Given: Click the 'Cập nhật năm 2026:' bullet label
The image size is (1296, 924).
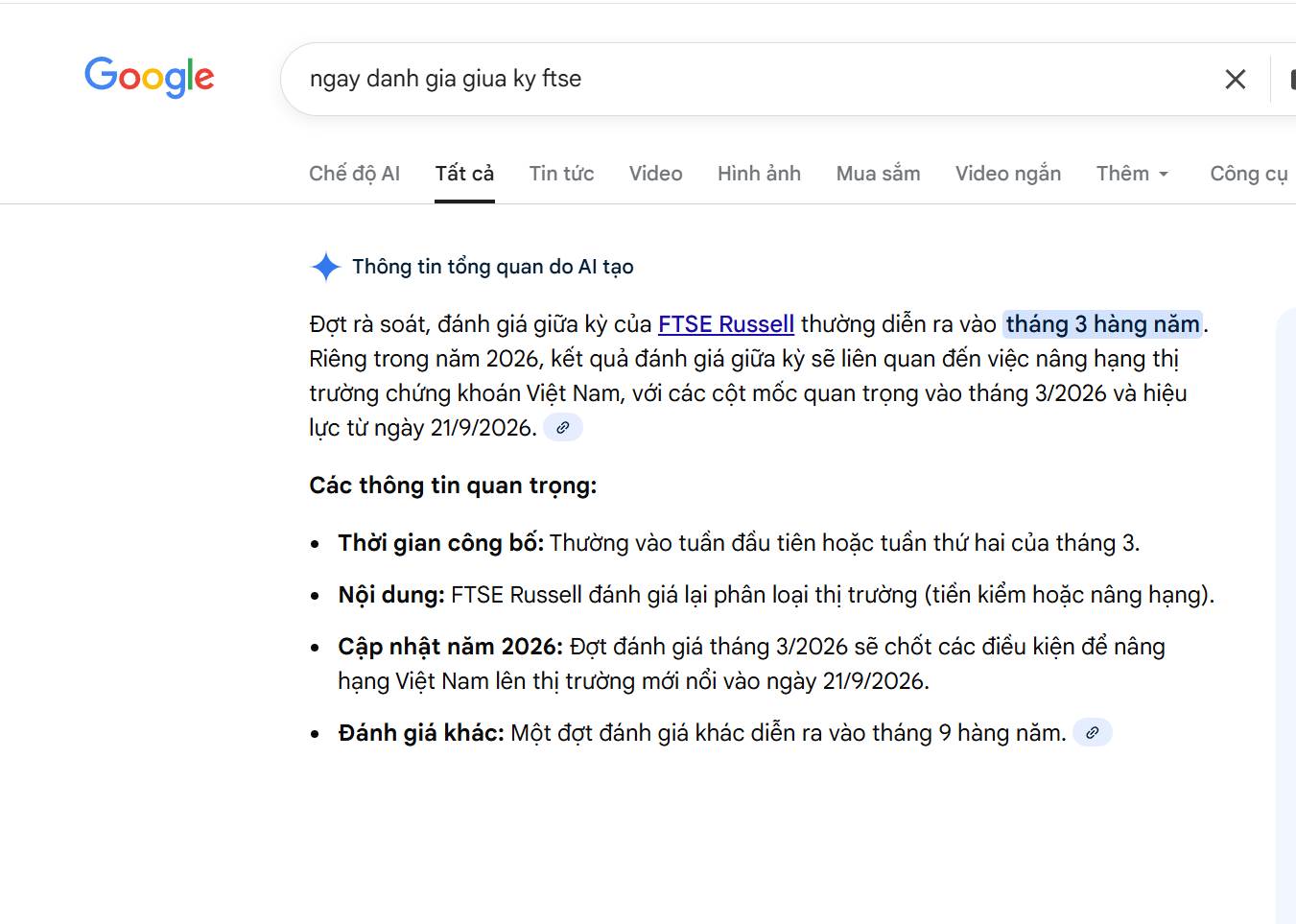Looking at the screenshot, I should tap(451, 647).
